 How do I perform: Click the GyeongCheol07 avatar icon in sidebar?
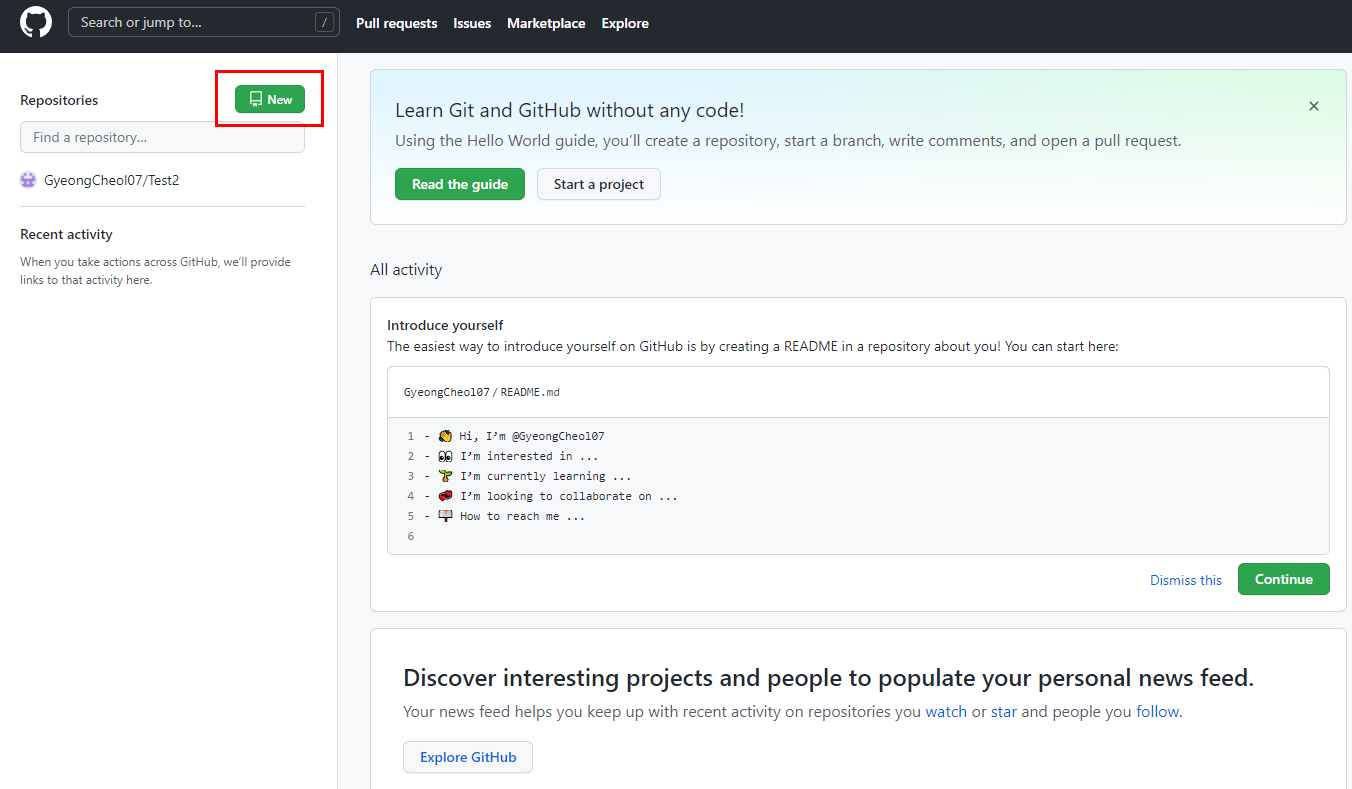[28, 180]
